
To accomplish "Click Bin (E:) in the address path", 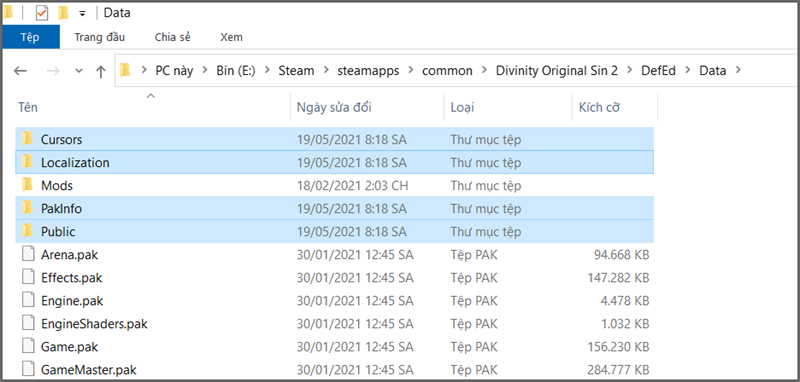I will point(236,70).
